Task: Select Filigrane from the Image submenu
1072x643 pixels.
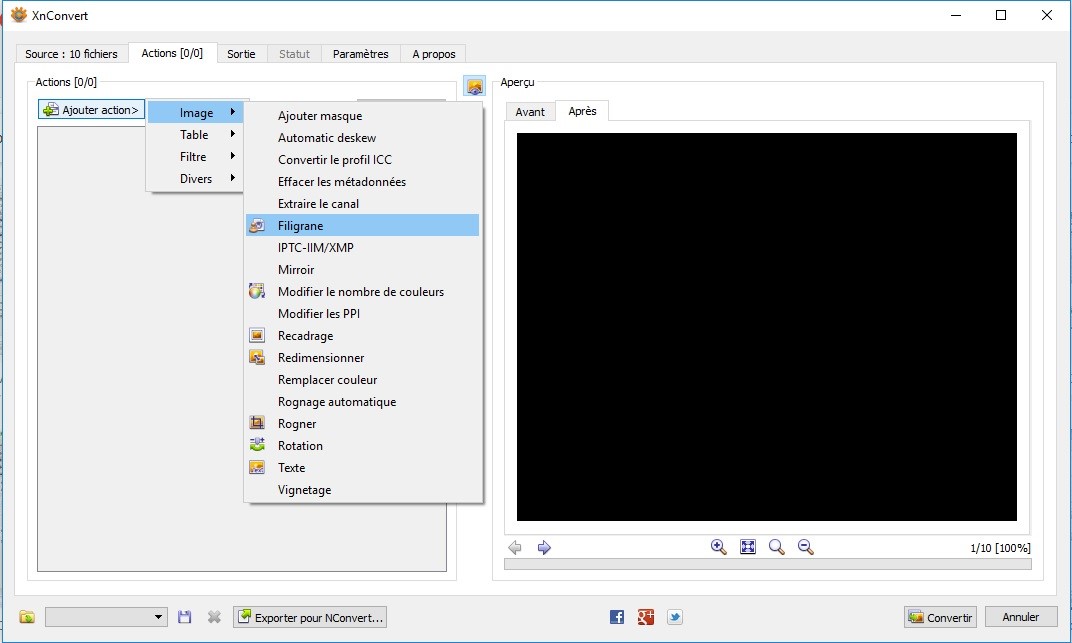Action: pos(300,226)
